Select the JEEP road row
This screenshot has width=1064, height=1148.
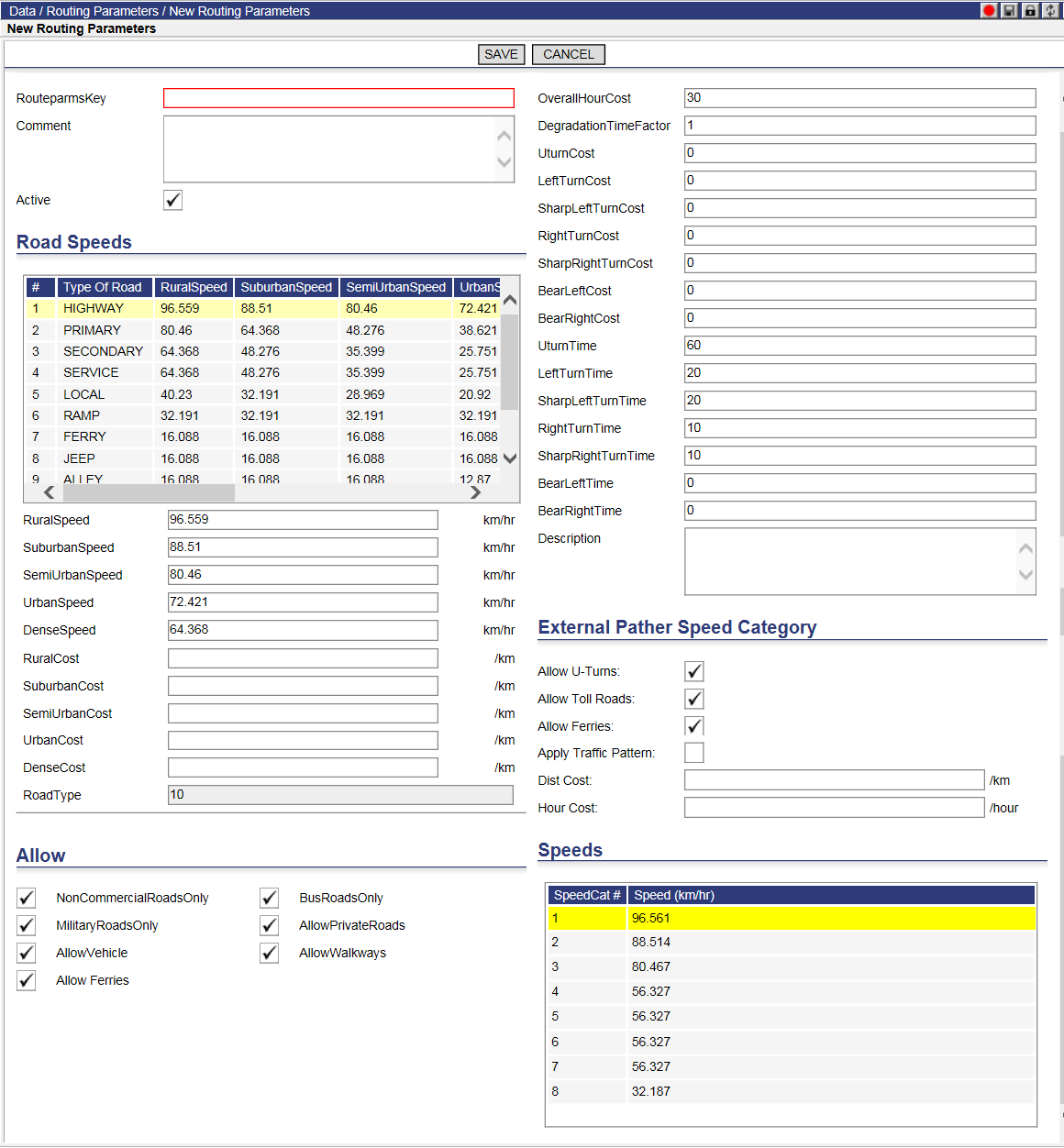tap(263, 458)
